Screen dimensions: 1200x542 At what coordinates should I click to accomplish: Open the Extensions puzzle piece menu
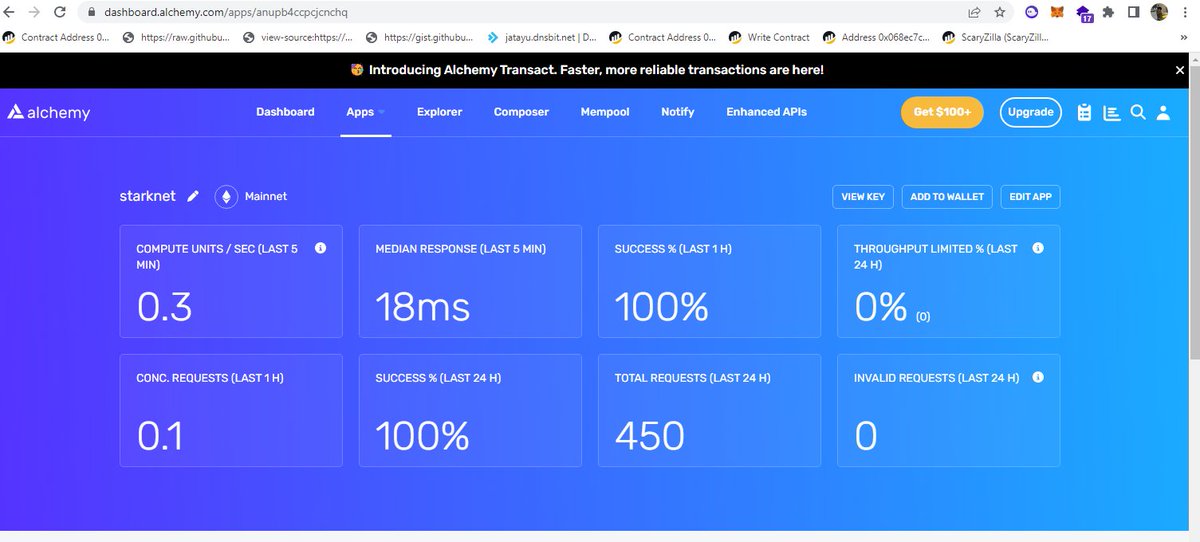click(x=1109, y=13)
